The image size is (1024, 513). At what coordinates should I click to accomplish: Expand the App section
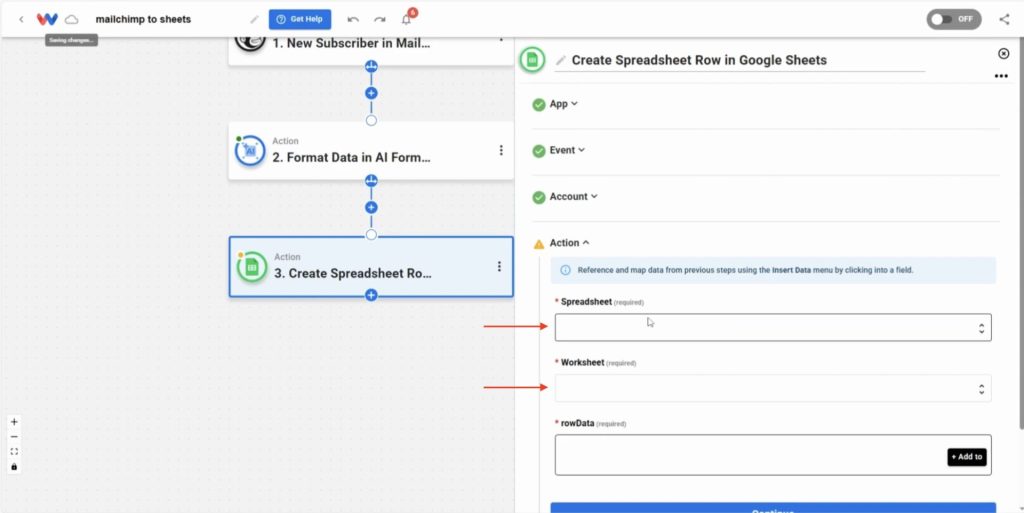pyautogui.click(x=564, y=104)
